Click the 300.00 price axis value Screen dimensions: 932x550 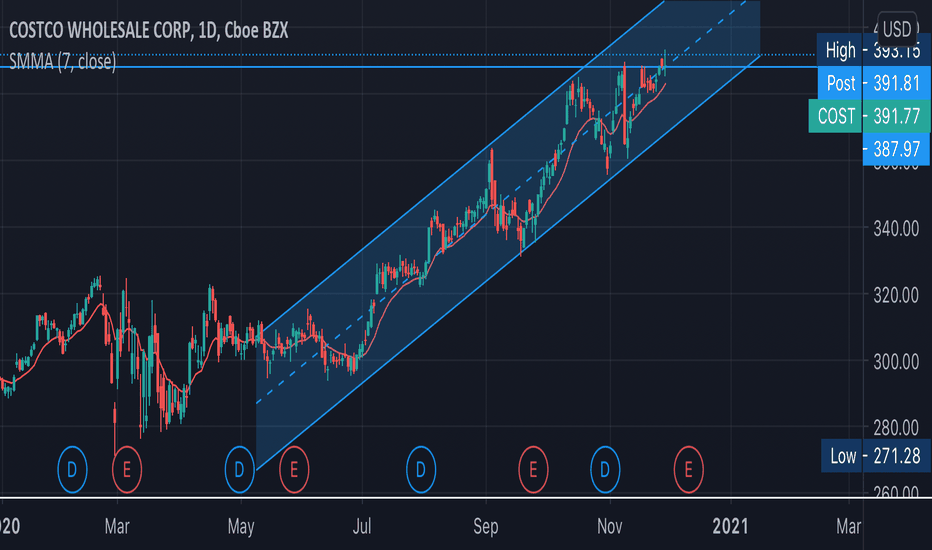pos(896,362)
